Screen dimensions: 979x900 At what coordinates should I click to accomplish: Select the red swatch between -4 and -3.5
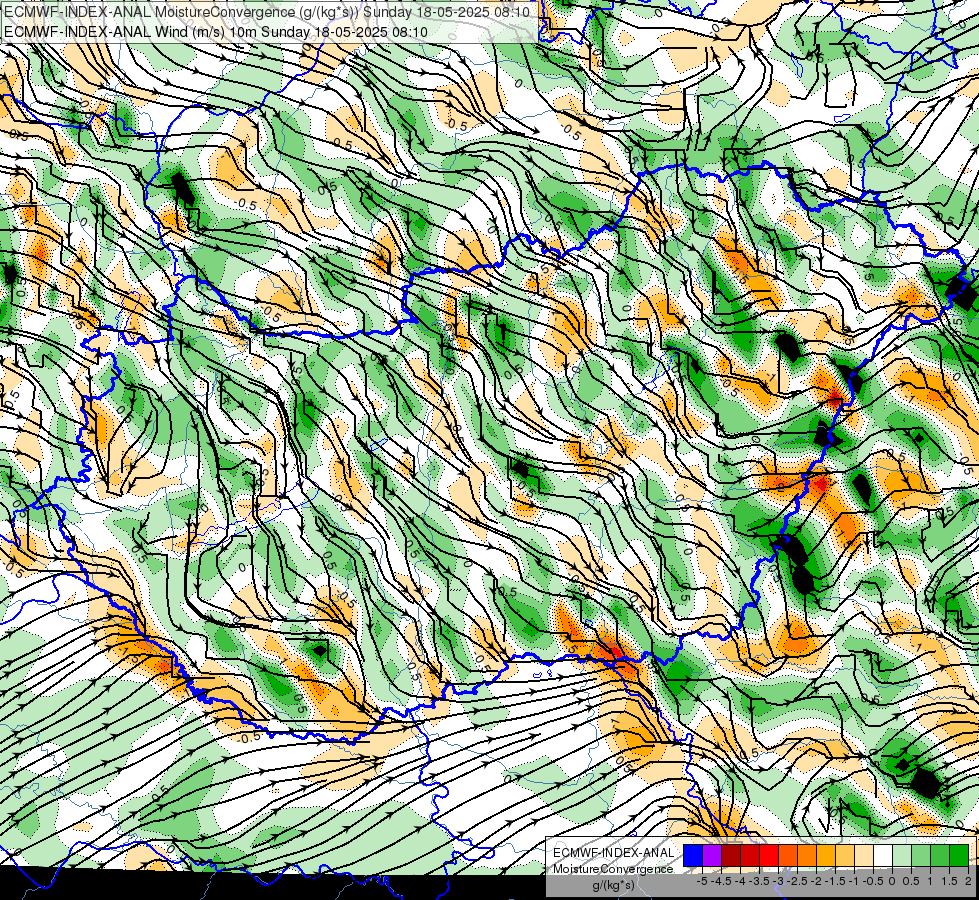pyautogui.click(x=750, y=856)
